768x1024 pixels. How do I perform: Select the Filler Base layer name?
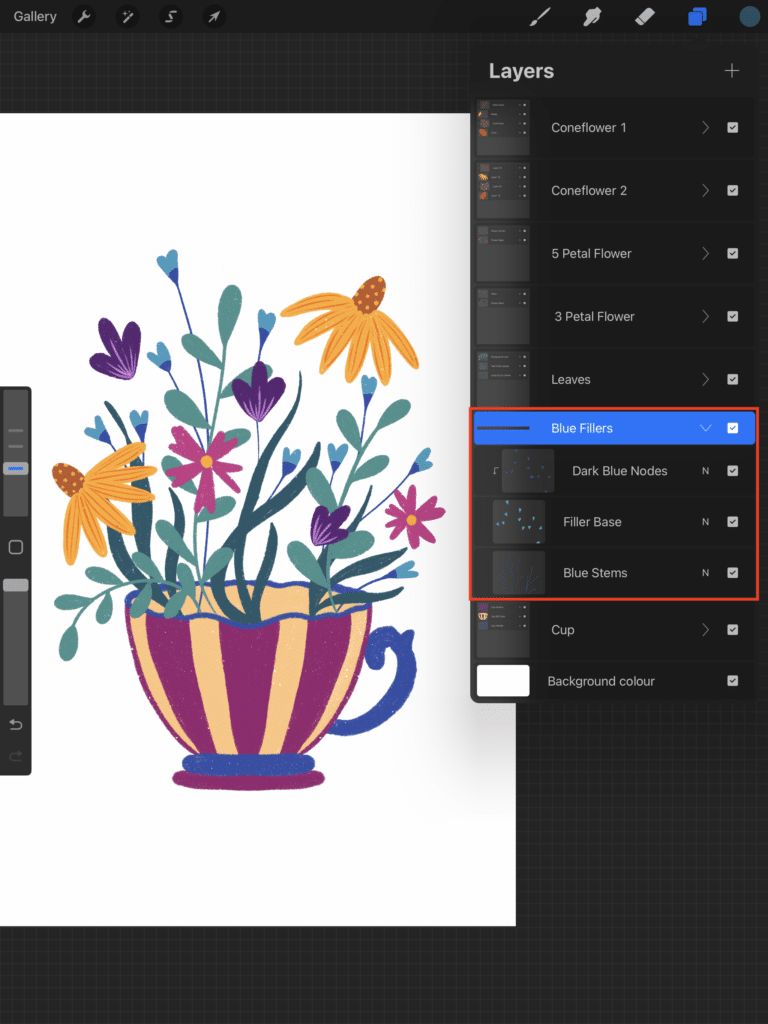(x=592, y=522)
